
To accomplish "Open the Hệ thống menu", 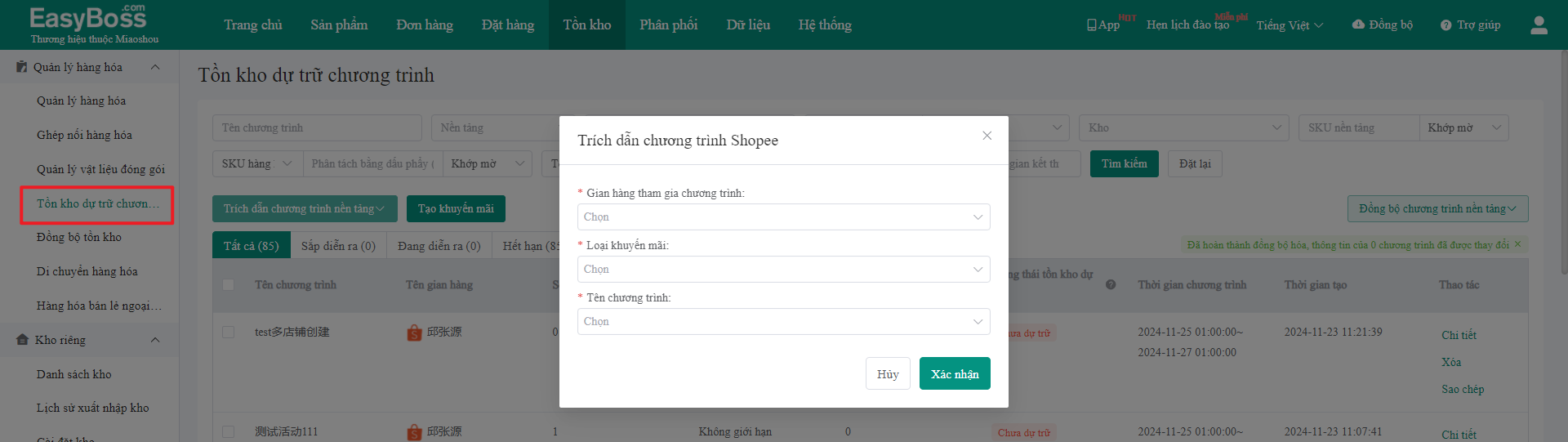I will coord(825,25).
